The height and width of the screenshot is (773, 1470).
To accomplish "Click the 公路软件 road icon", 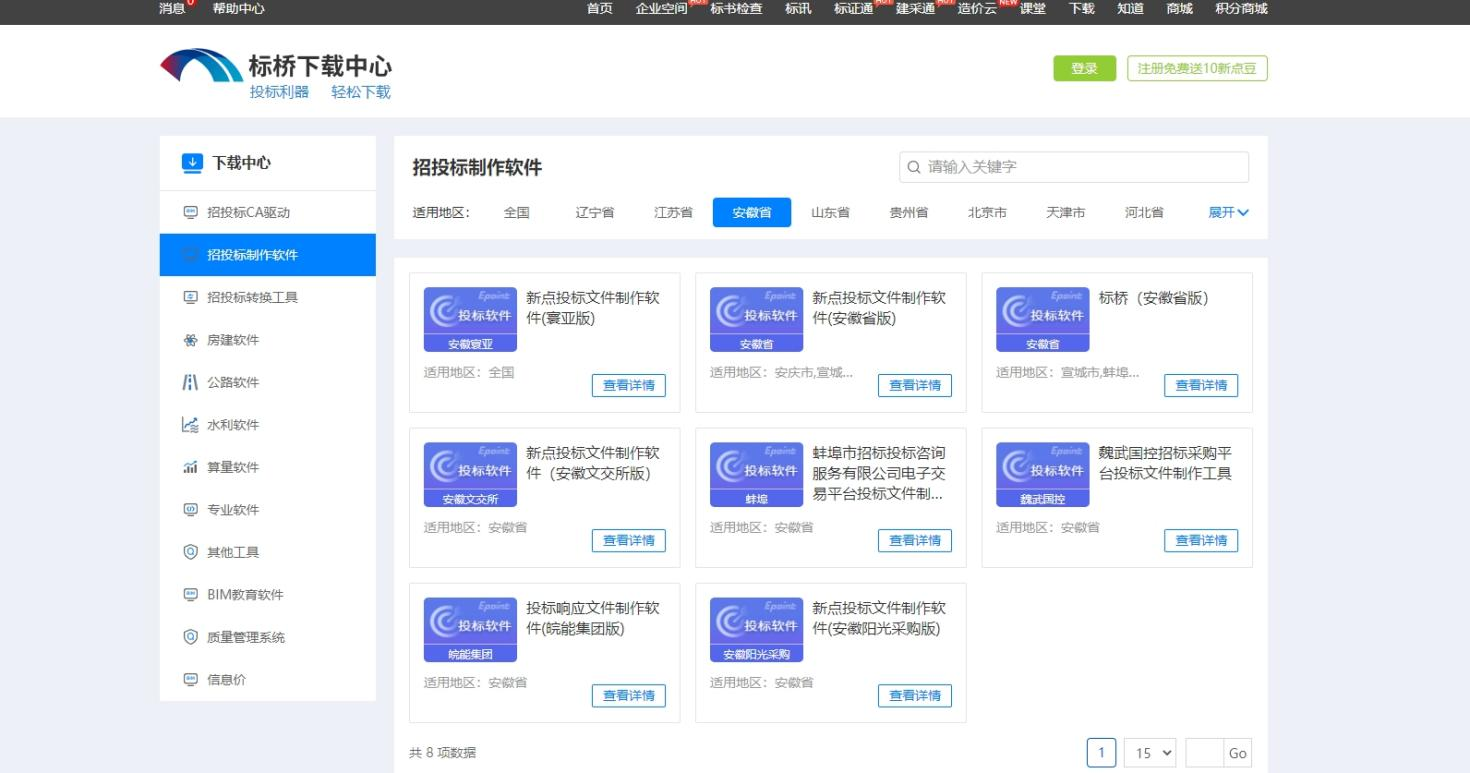I will (190, 382).
